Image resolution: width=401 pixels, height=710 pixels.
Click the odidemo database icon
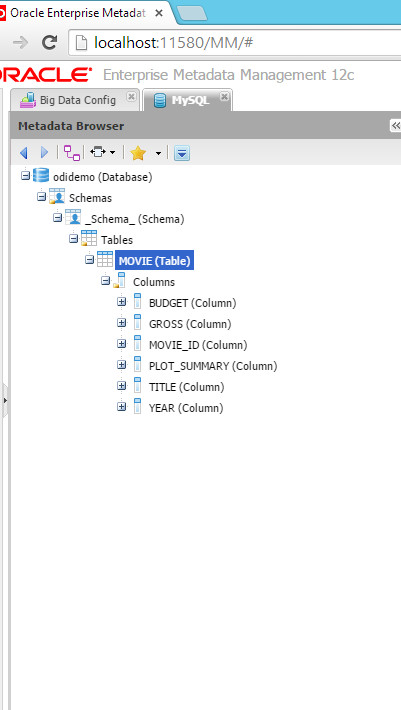[x=41, y=176]
